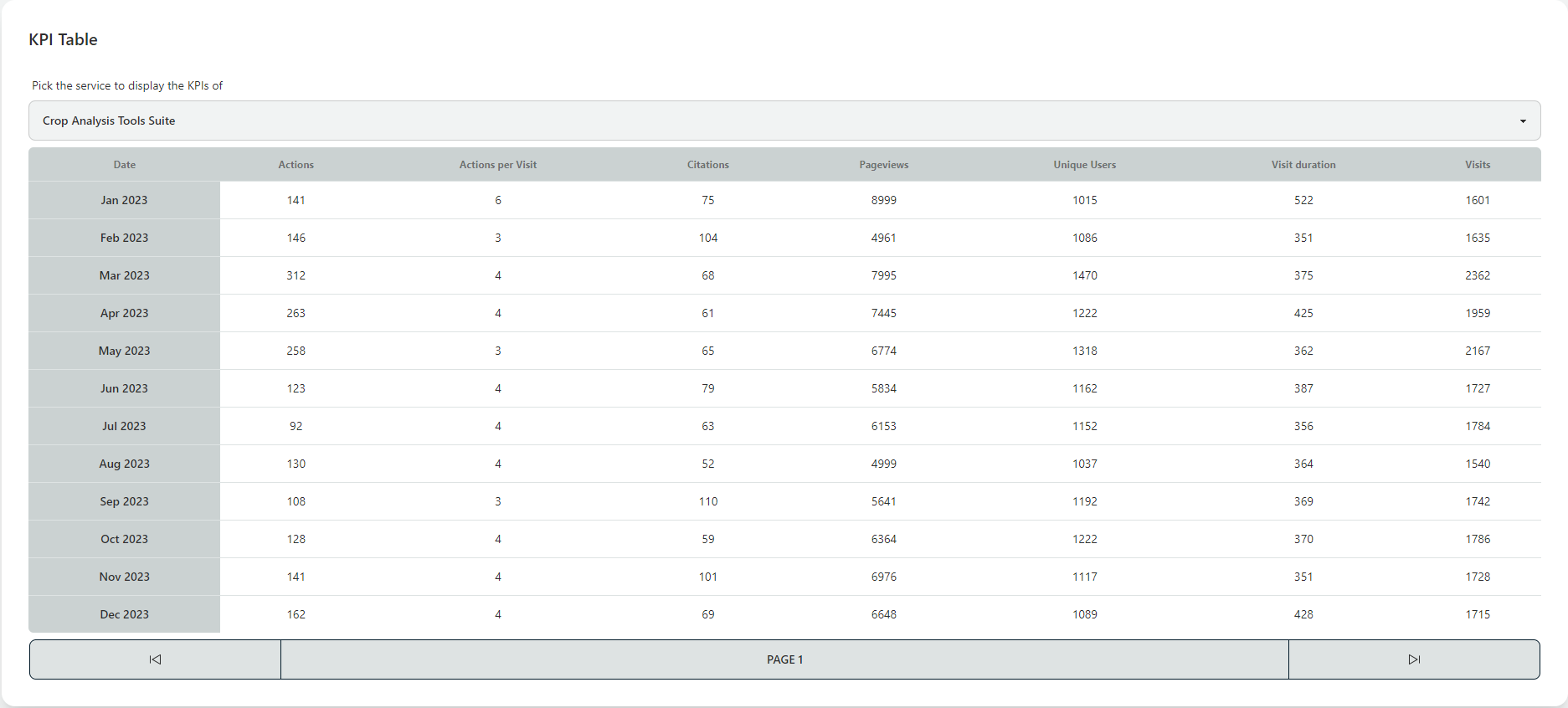Image resolution: width=1568 pixels, height=708 pixels.
Task: Click the Visits value 2362 for Mar 2023
Action: (x=1478, y=275)
